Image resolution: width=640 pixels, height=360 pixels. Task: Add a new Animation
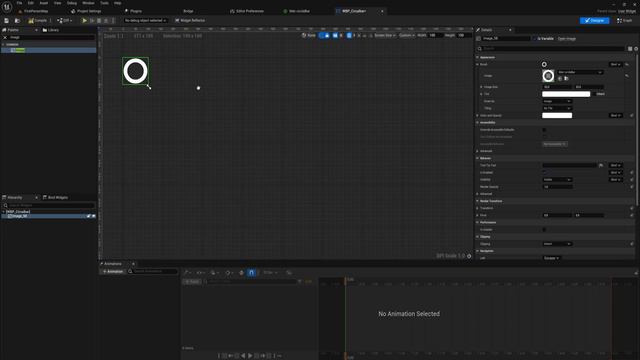click(113, 271)
